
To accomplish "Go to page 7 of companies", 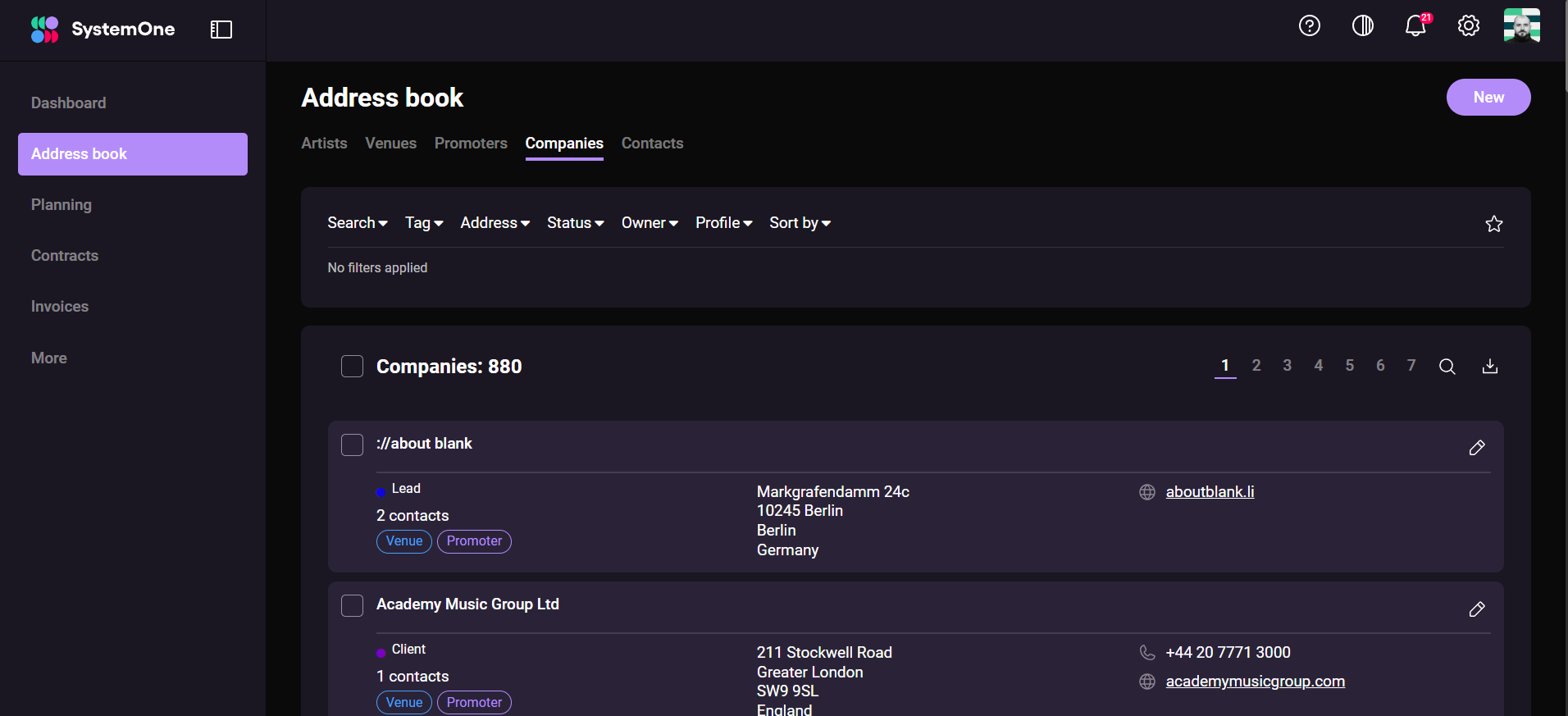I will 1411,366.
